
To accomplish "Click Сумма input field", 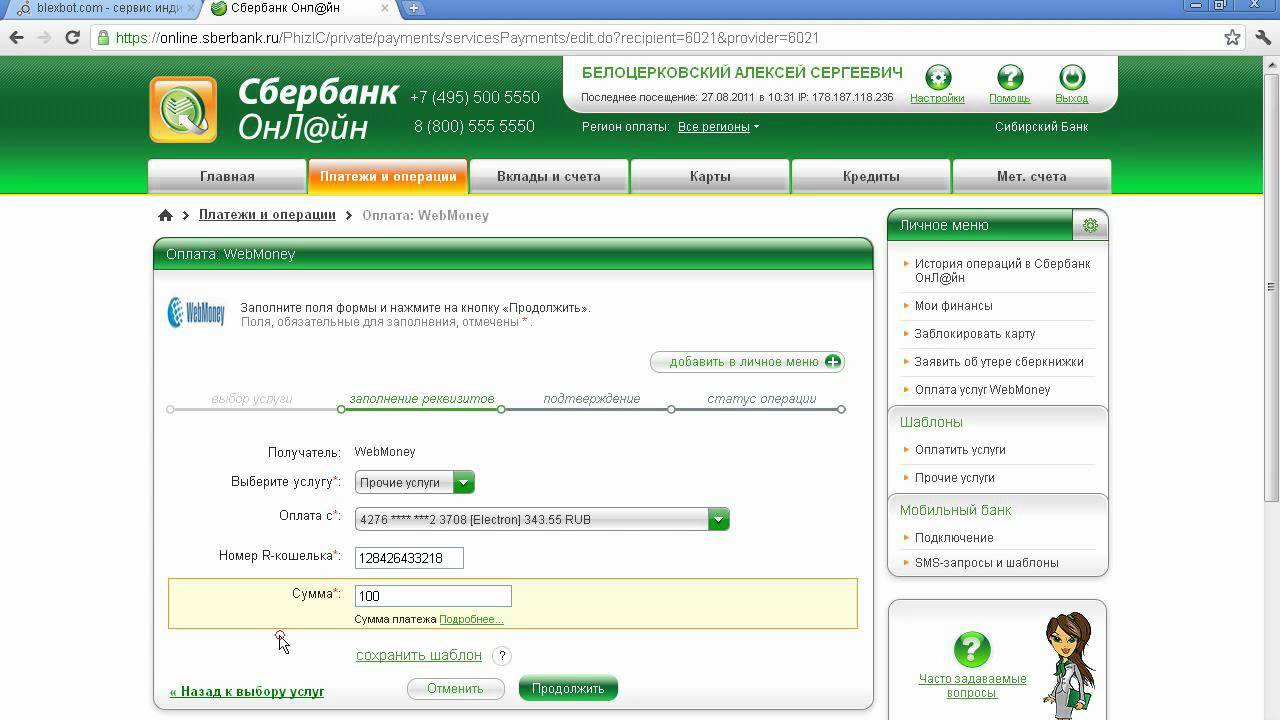I will coord(433,596).
